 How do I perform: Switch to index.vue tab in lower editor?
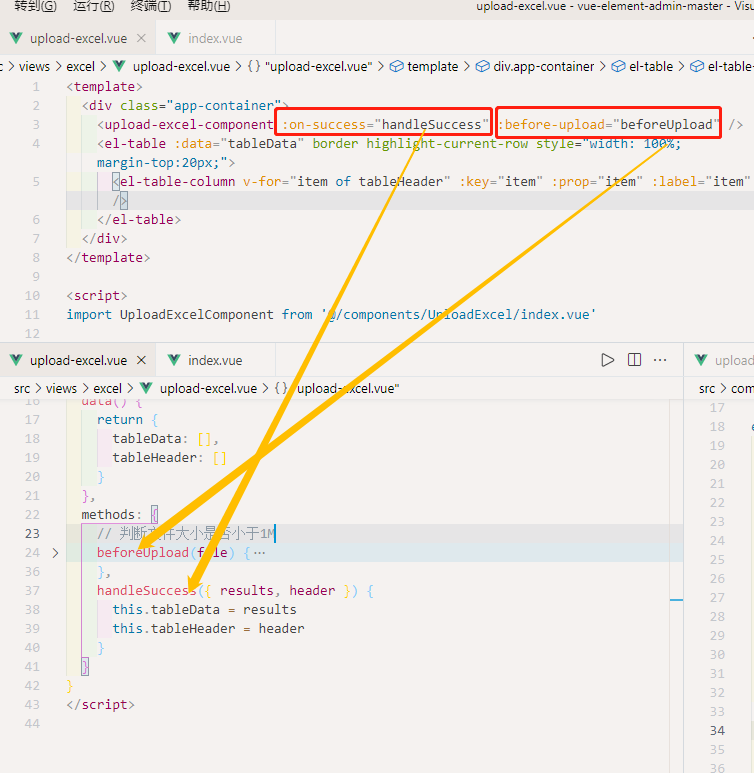click(x=215, y=360)
